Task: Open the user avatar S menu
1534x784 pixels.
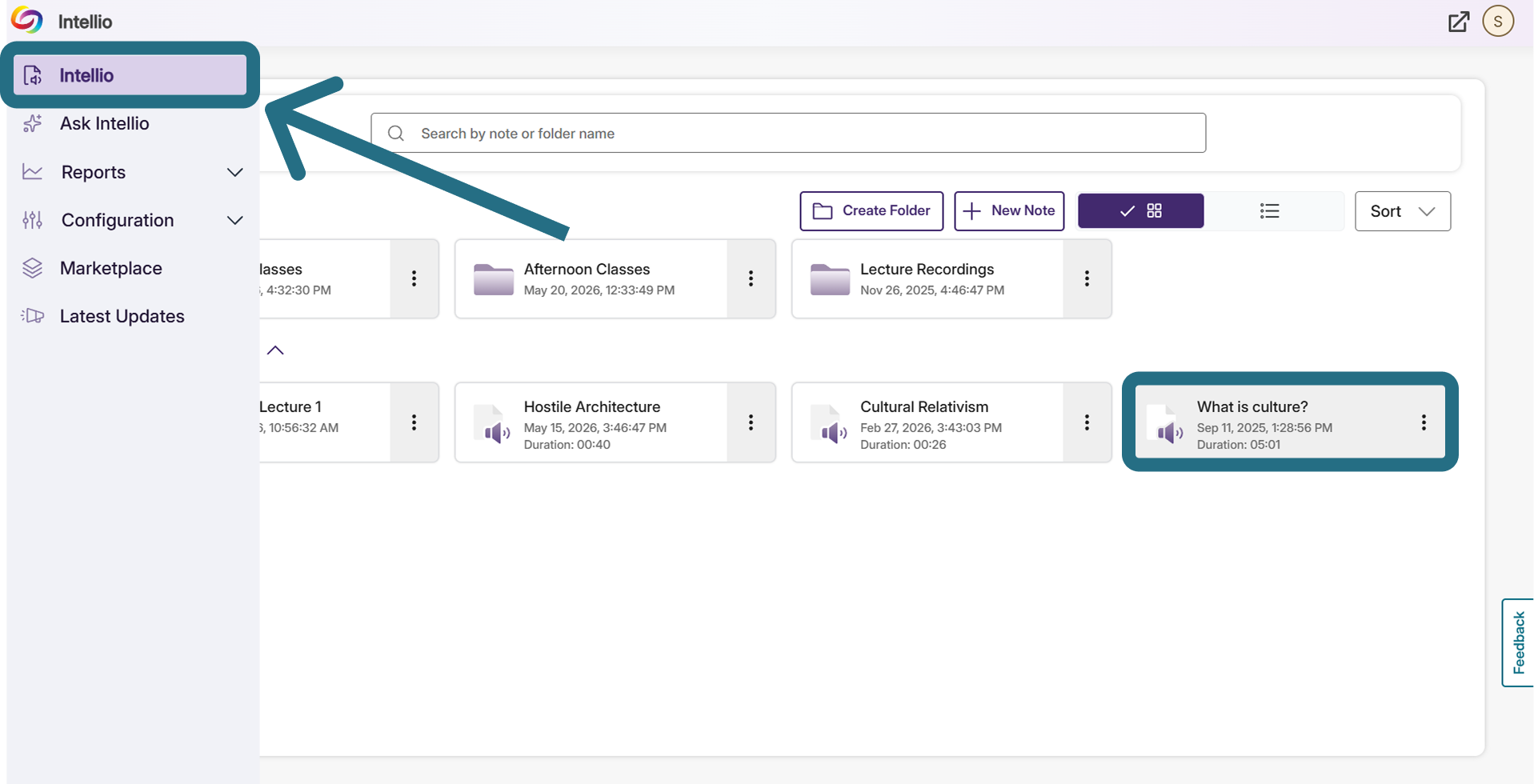Action: [1498, 22]
